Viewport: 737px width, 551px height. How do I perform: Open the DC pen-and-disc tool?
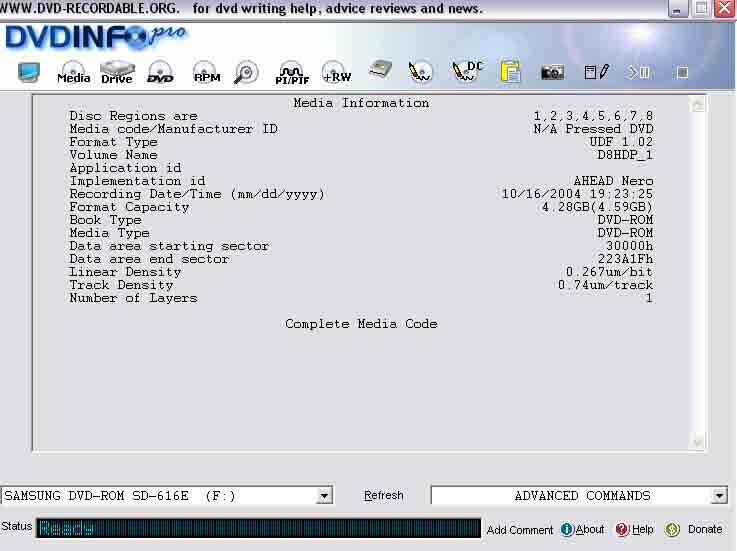[467, 71]
